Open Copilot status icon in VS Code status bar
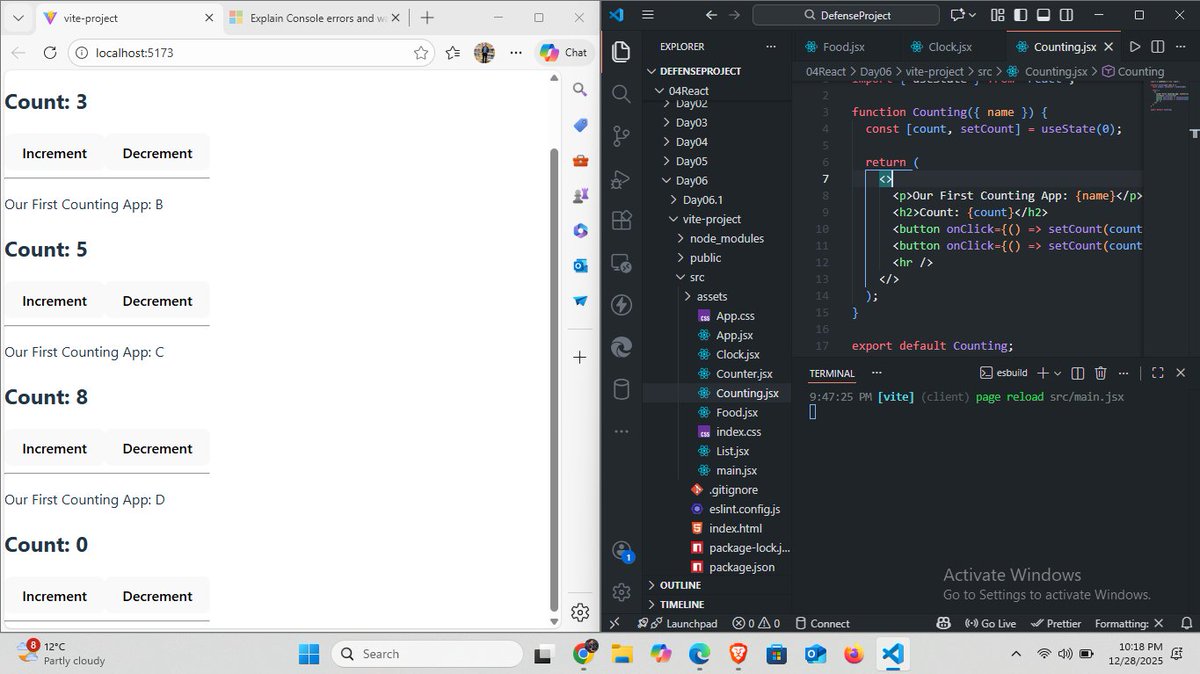The image size is (1200, 674). click(x=944, y=623)
